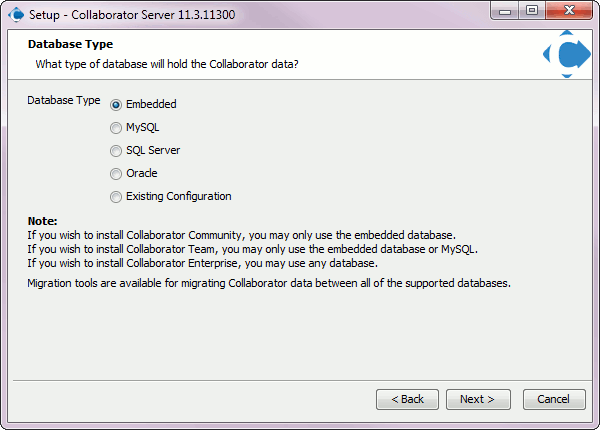This screenshot has width=600, height=430.
Task: Go back with the Back button
Action: tap(407, 399)
